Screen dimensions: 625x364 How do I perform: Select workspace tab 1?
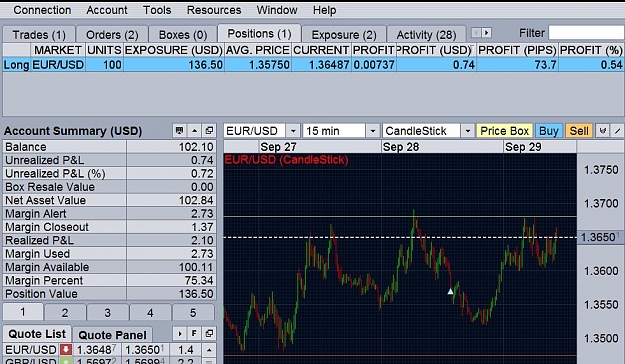point(23,312)
